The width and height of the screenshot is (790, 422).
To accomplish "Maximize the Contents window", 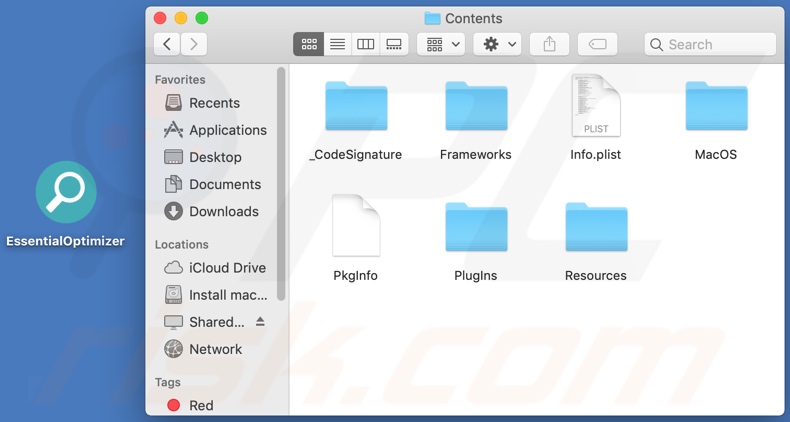I will click(x=202, y=19).
